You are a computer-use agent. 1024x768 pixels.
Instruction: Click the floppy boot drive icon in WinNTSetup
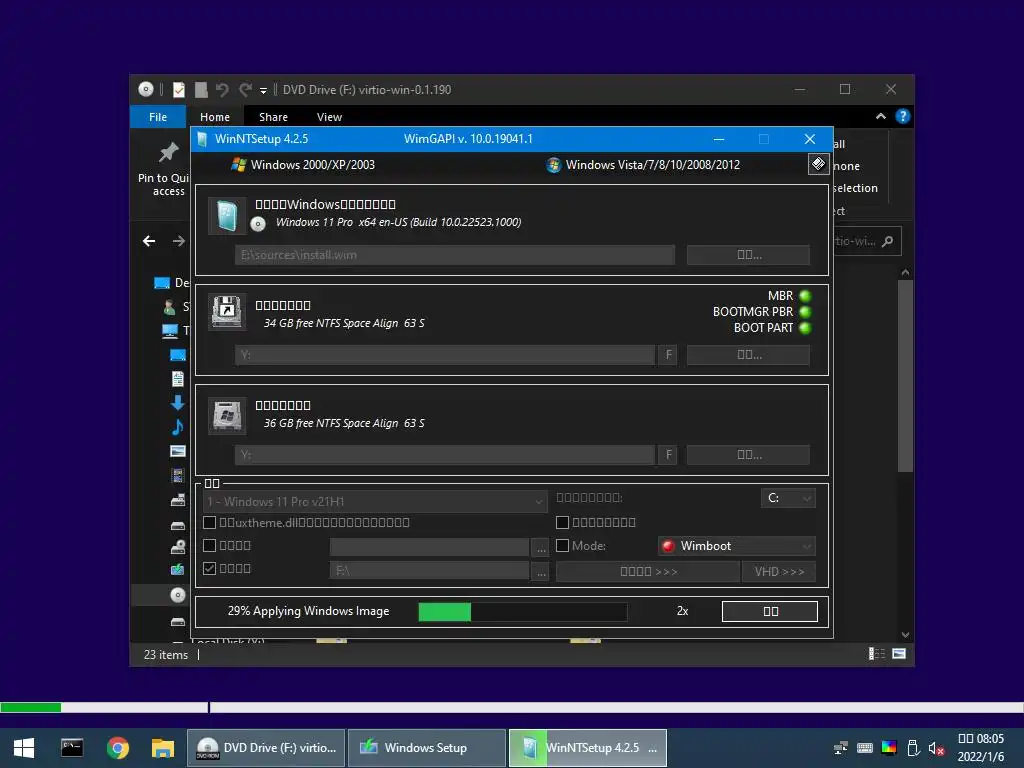pyautogui.click(x=227, y=312)
